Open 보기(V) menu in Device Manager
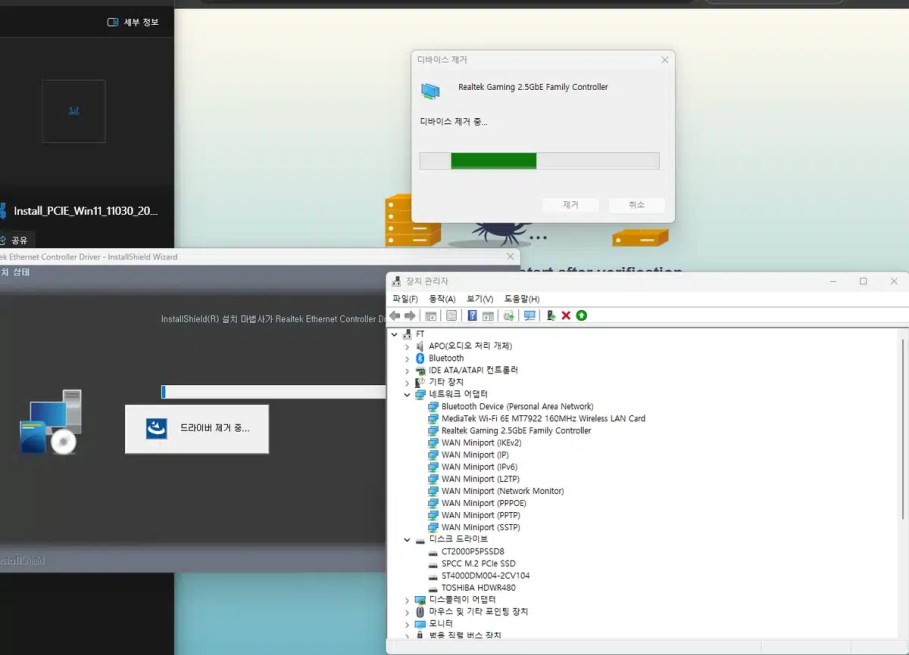The width and height of the screenshot is (909, 655). click(479, 299)
